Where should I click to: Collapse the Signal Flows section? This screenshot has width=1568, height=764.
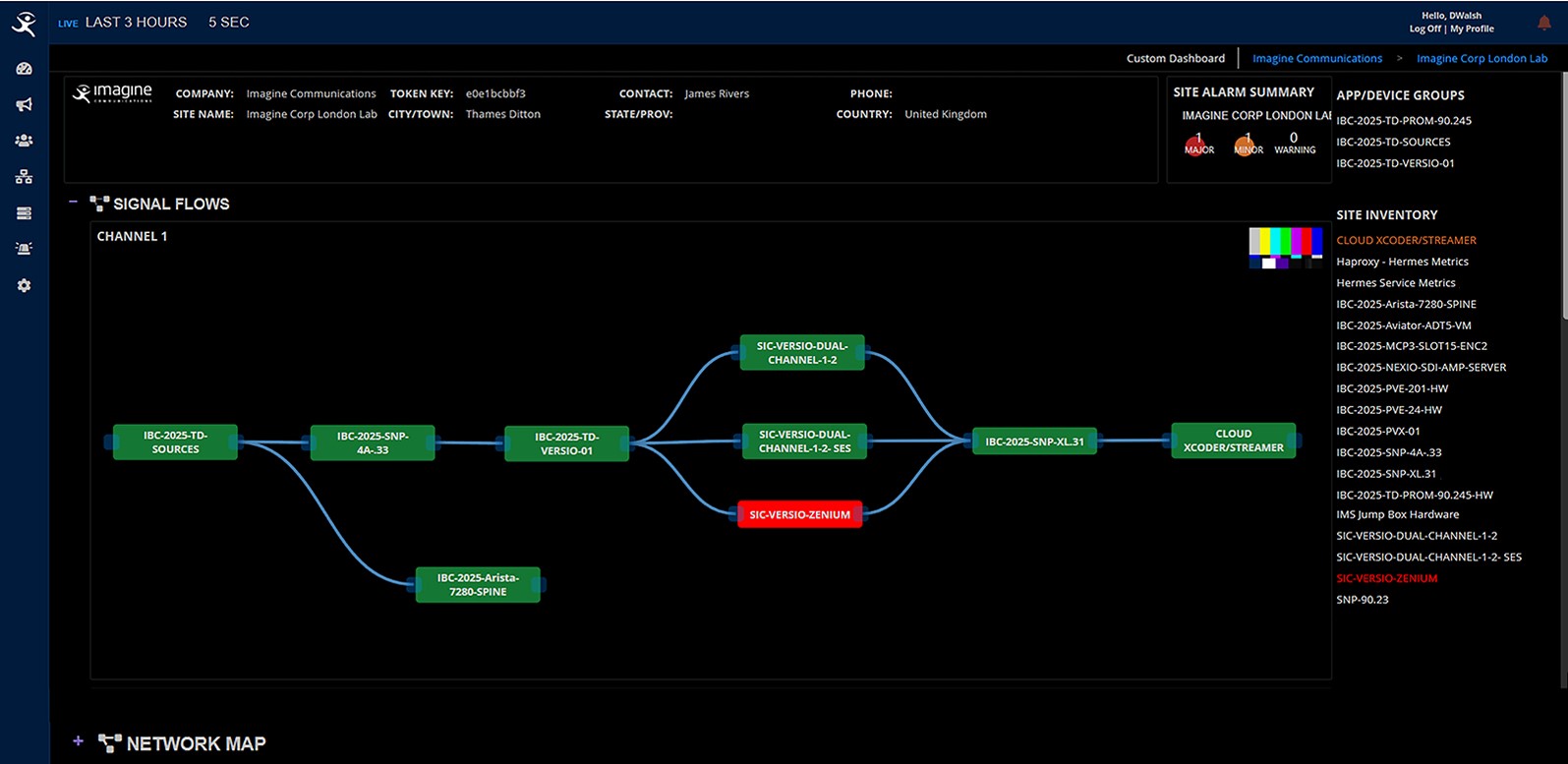click(73, 203)
